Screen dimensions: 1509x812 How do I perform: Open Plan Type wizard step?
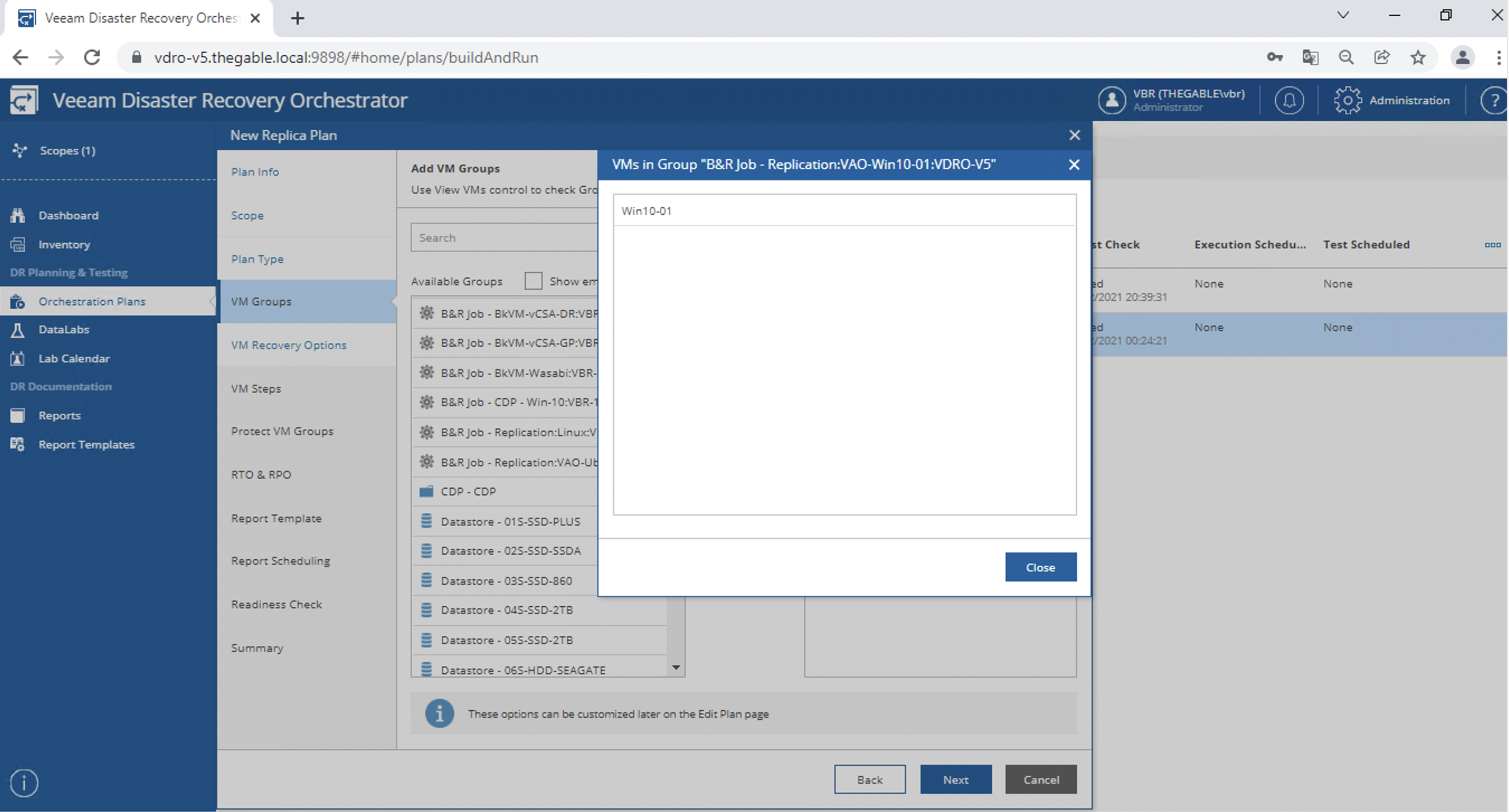tap(257, 259)
